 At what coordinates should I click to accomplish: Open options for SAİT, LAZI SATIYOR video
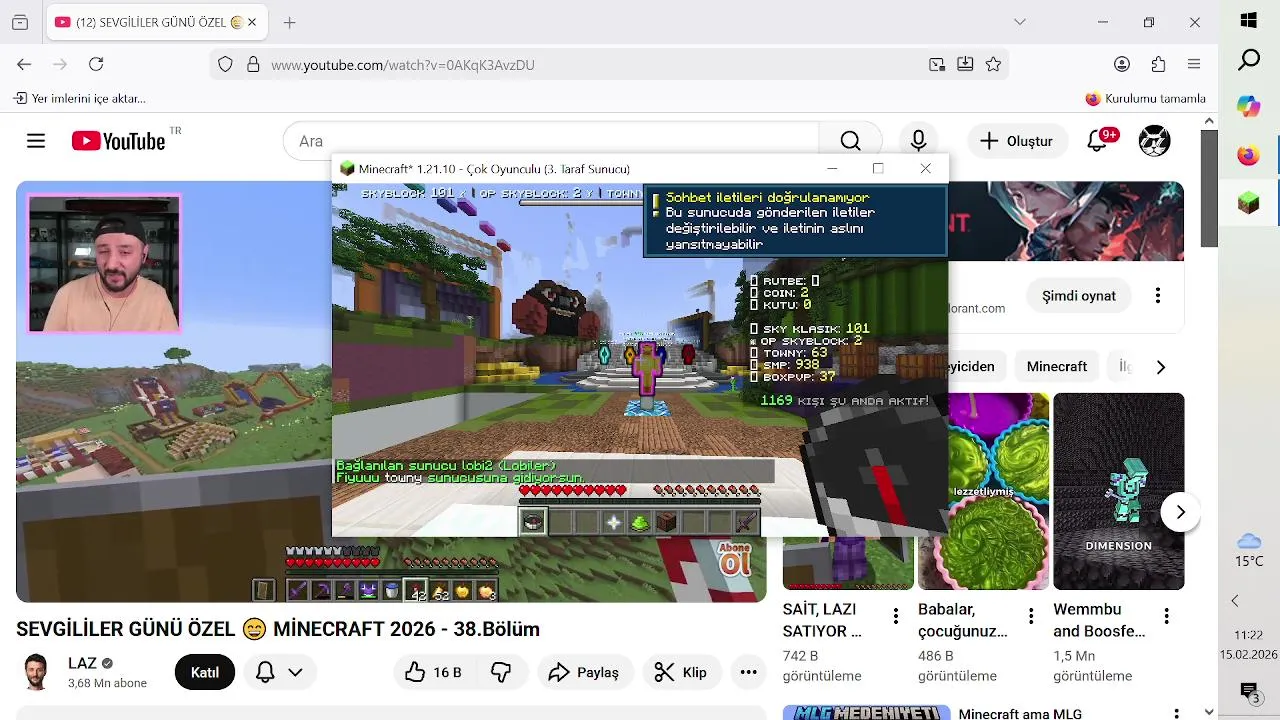[896, 616]
